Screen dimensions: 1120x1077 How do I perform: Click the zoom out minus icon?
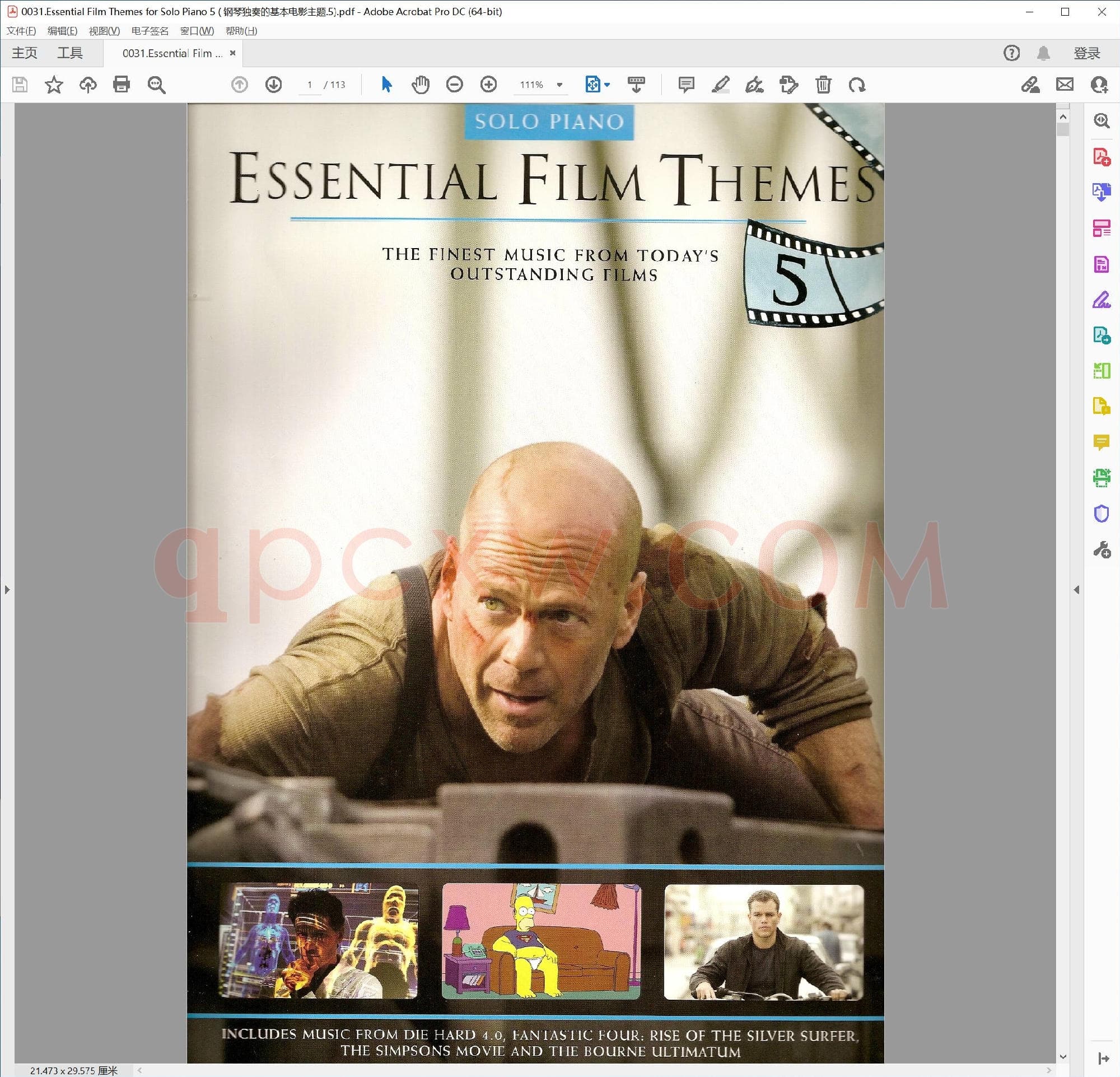(454, 85)
